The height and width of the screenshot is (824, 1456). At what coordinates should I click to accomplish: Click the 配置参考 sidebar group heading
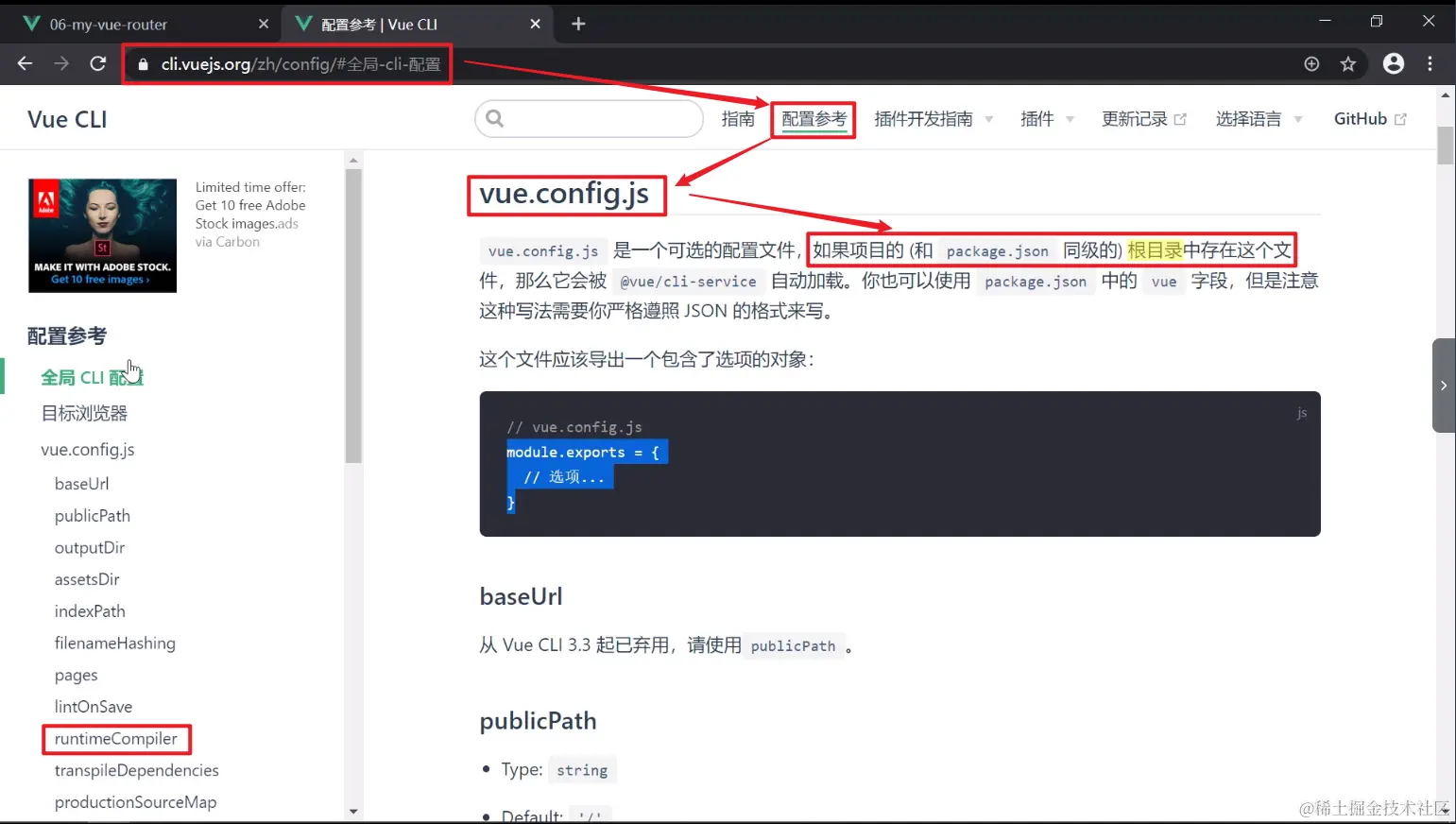[x=67, y=336]
